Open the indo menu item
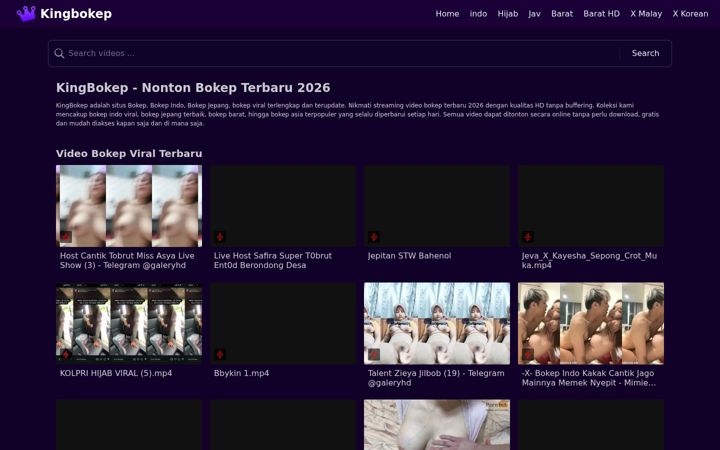 tap(478, 14)
